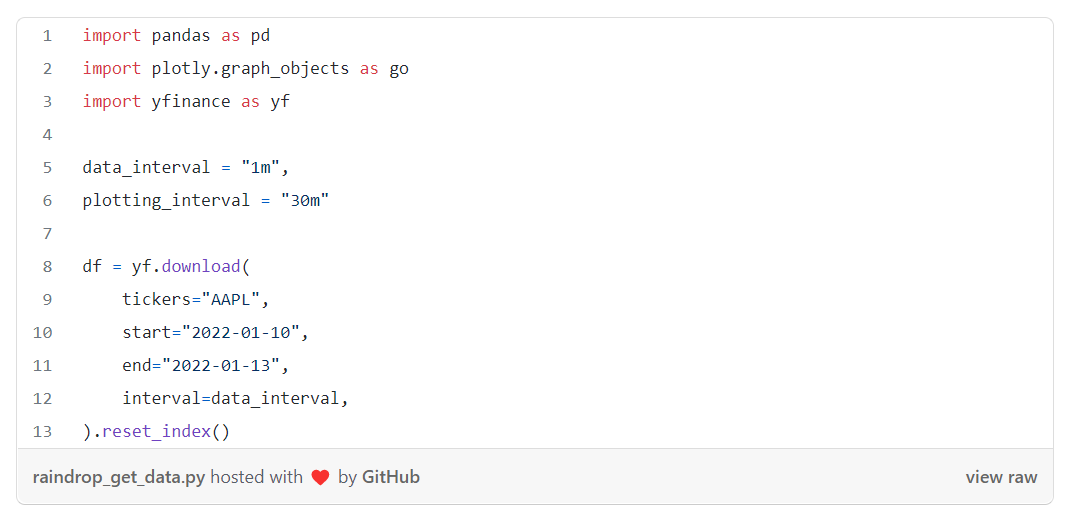Screen dimensions: 1071x517
Task: Select line number 5
Action: [47, 168]
